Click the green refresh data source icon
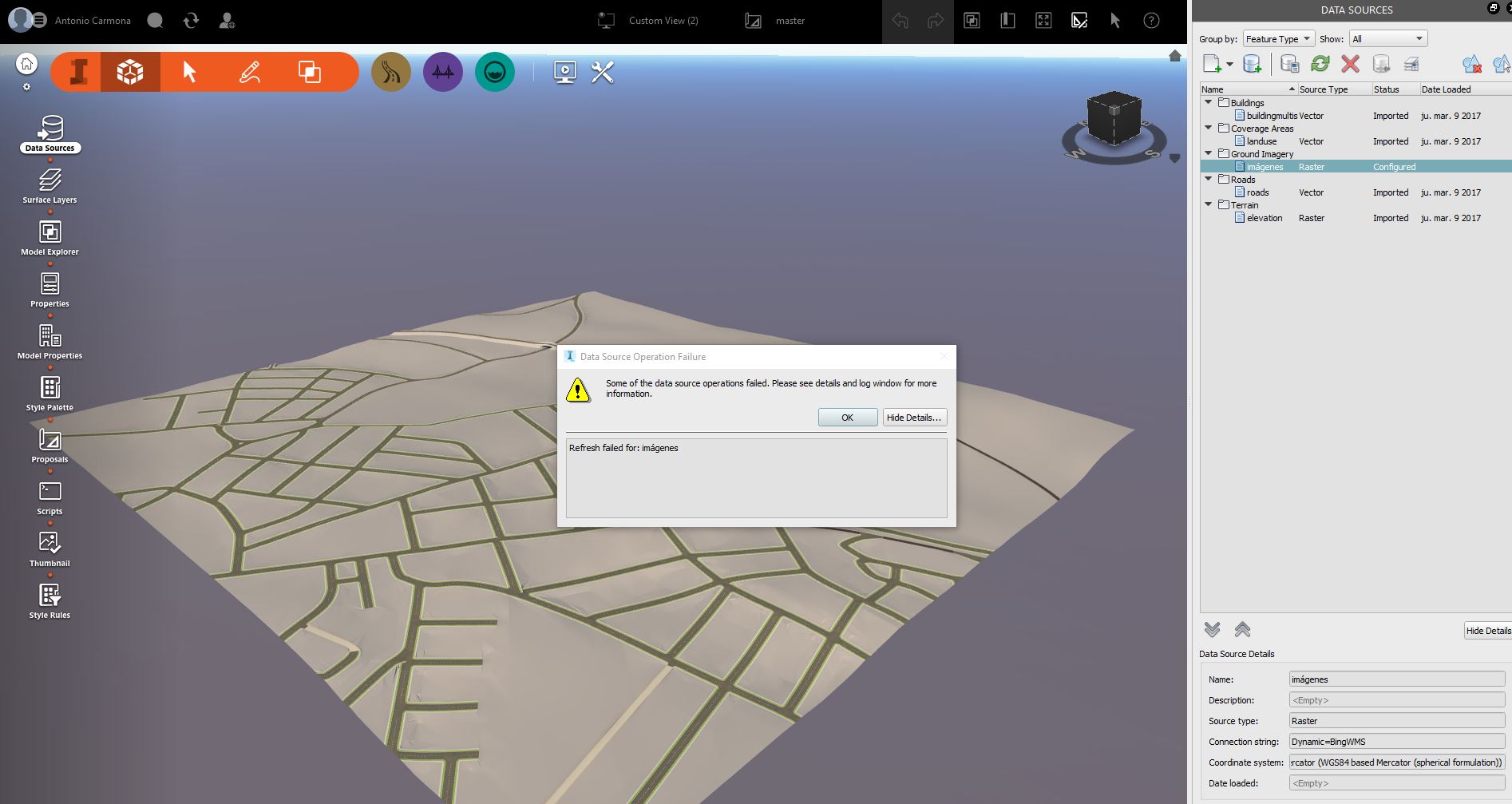1512x804 pixels. (1320, 64)
